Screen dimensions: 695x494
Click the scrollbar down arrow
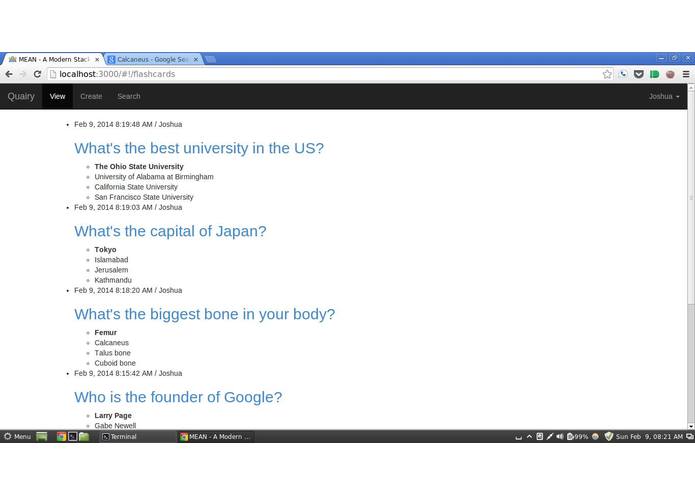[x=691, y=426]
